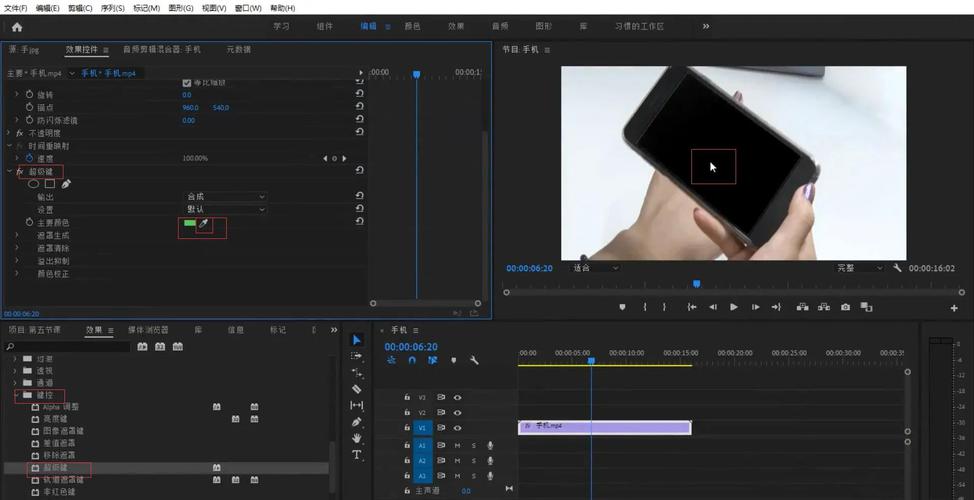Switch to the 颜色 workspace tab
The image size is (974, 500).
(412, 26)
